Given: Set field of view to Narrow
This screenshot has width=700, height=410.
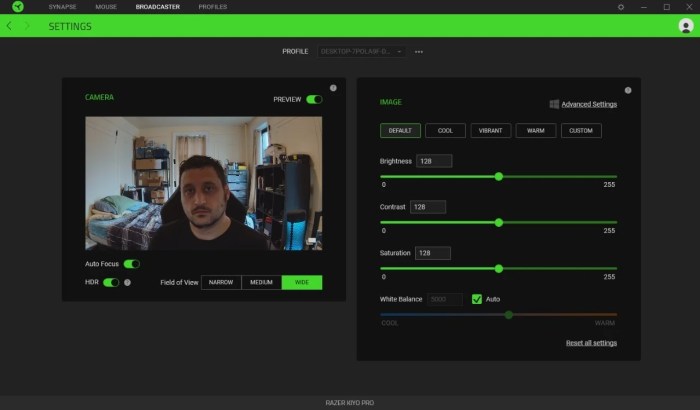Looking at the screenshot, I should coord(221,282).
